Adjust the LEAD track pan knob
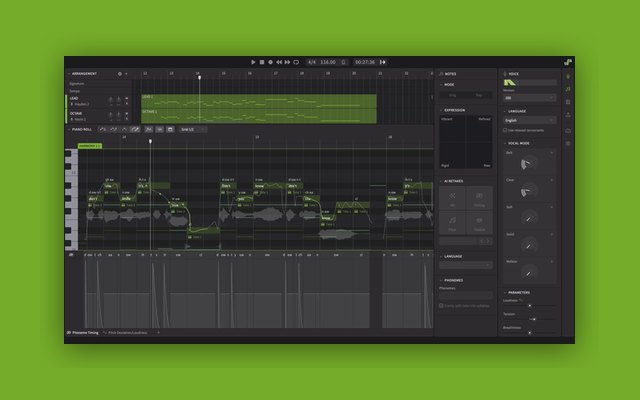 [118, 100]
